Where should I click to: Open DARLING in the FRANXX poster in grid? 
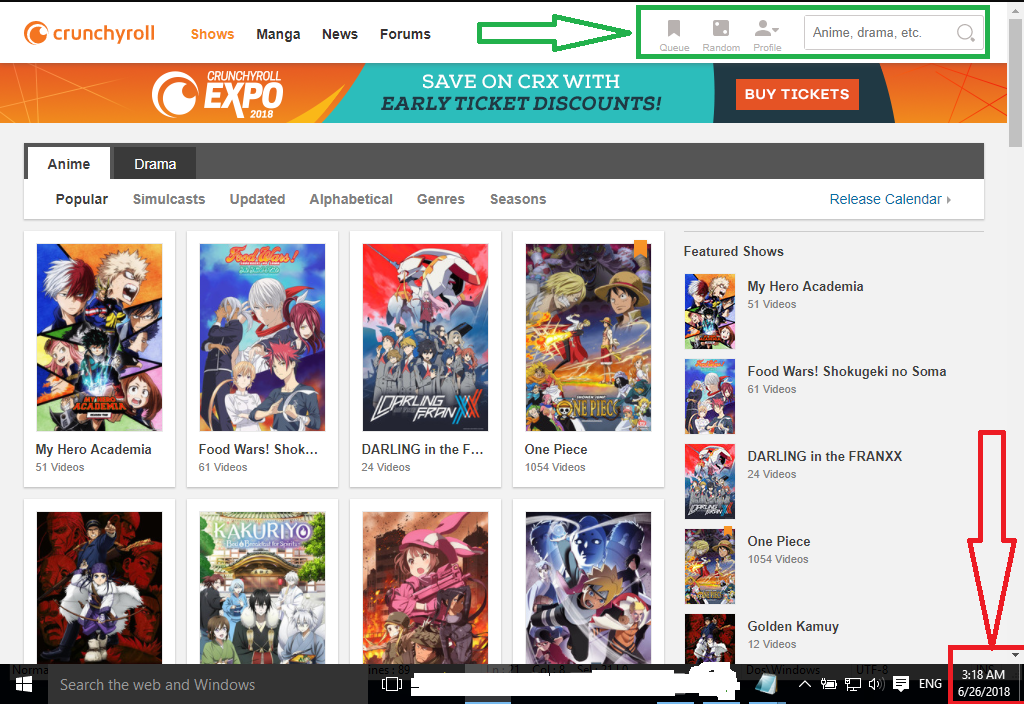coord(425,338)
